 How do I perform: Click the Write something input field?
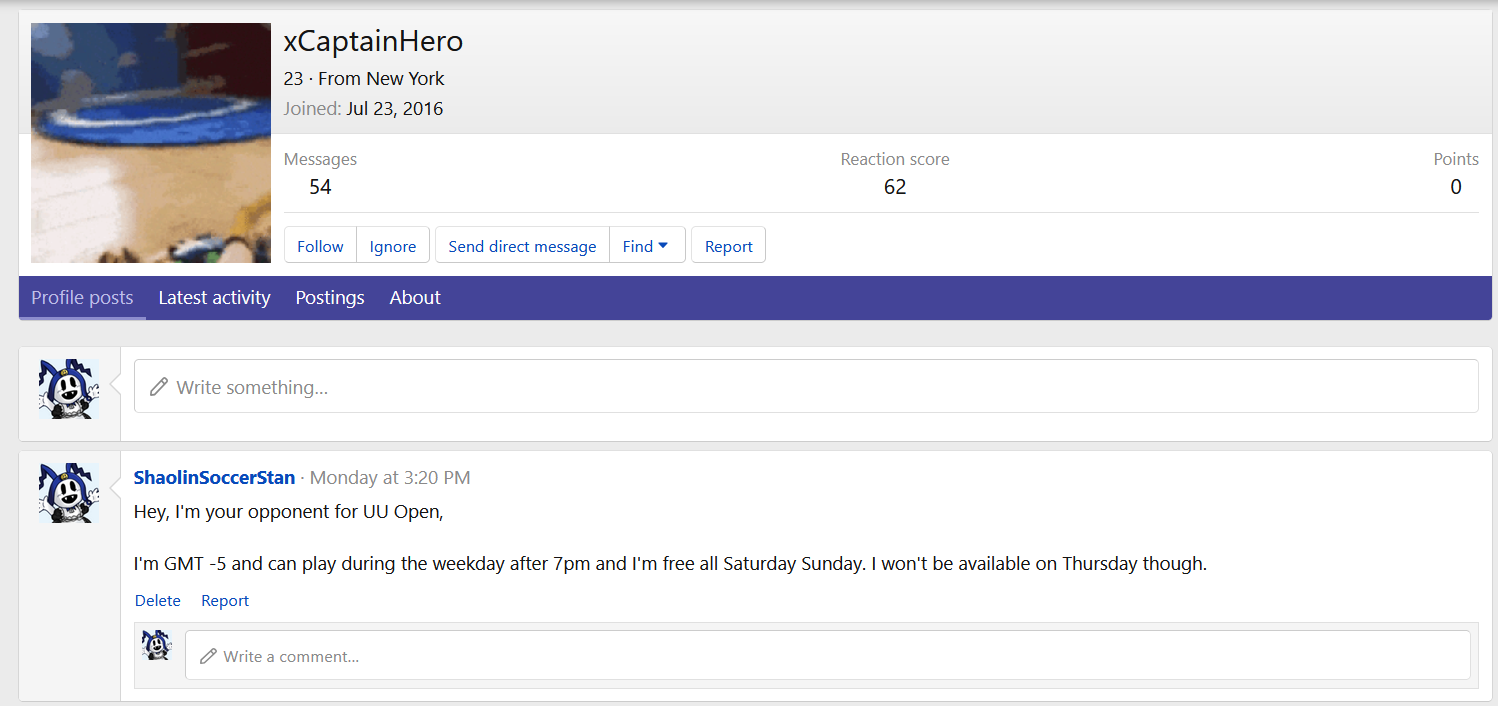[x=806, y=386]
